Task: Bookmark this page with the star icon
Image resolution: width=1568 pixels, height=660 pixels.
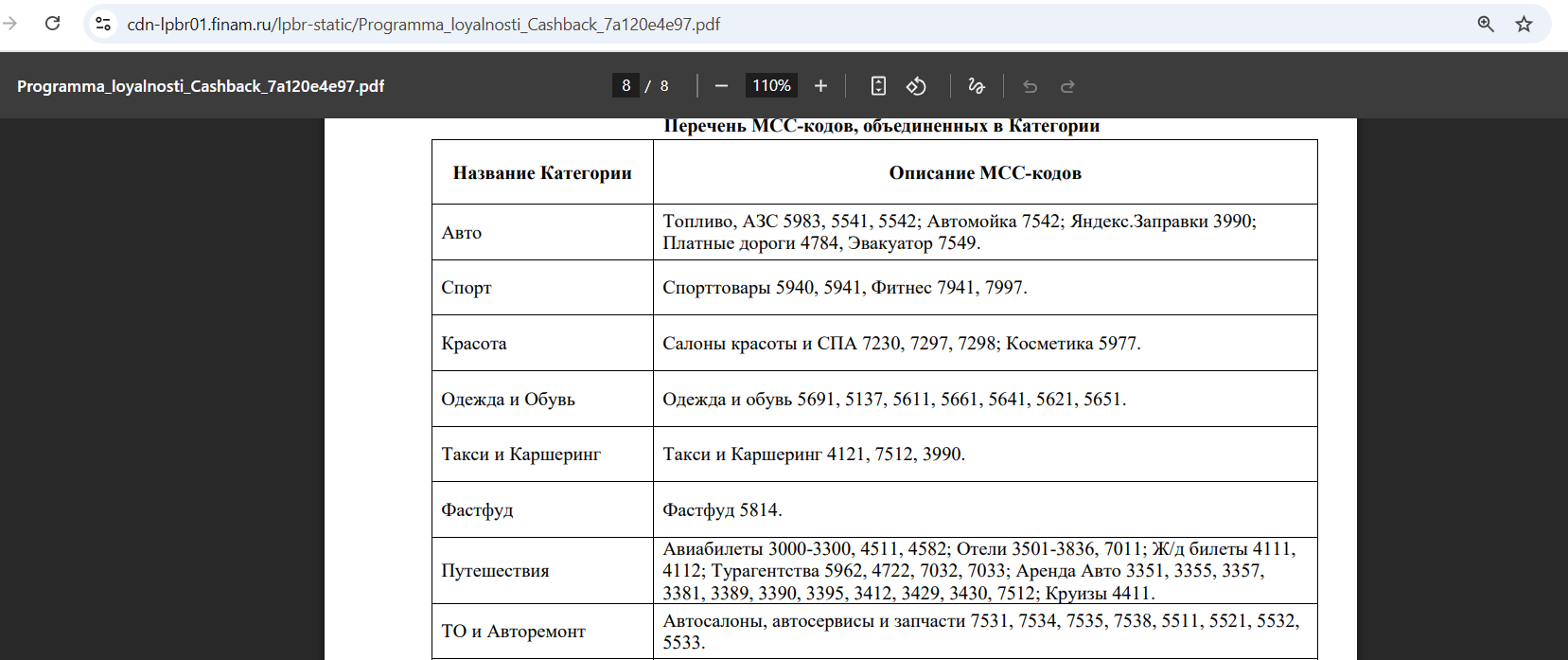Action: pos(1524,24)
